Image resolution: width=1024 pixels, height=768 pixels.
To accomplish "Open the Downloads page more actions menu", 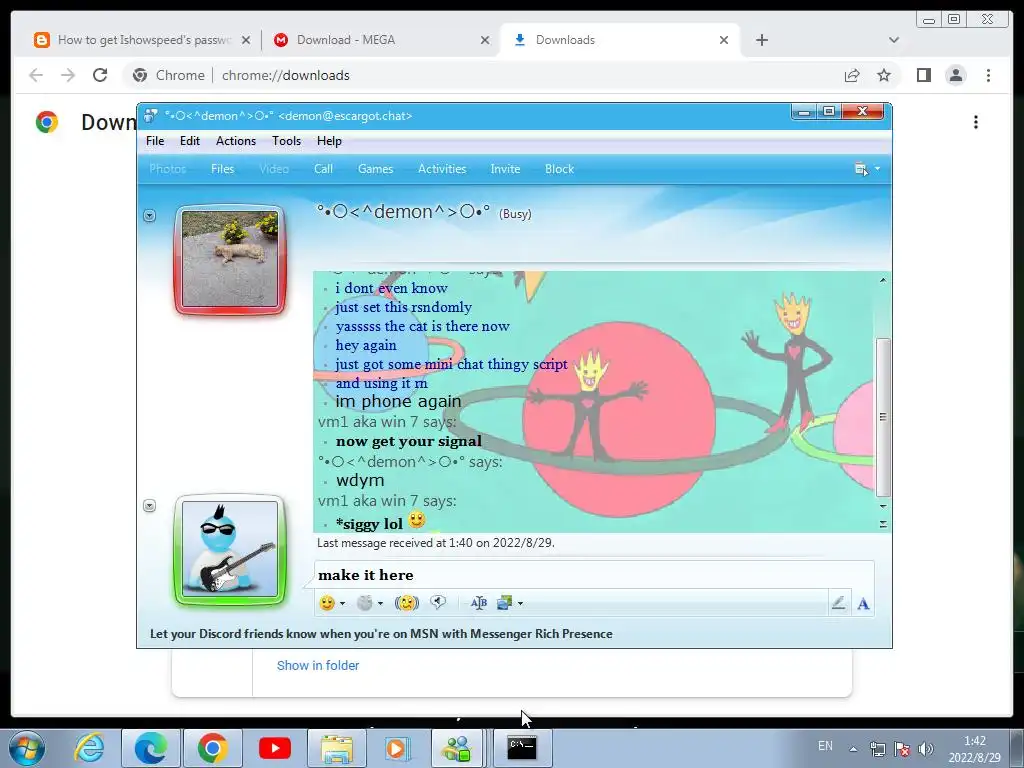I will (x=976, y=122).
